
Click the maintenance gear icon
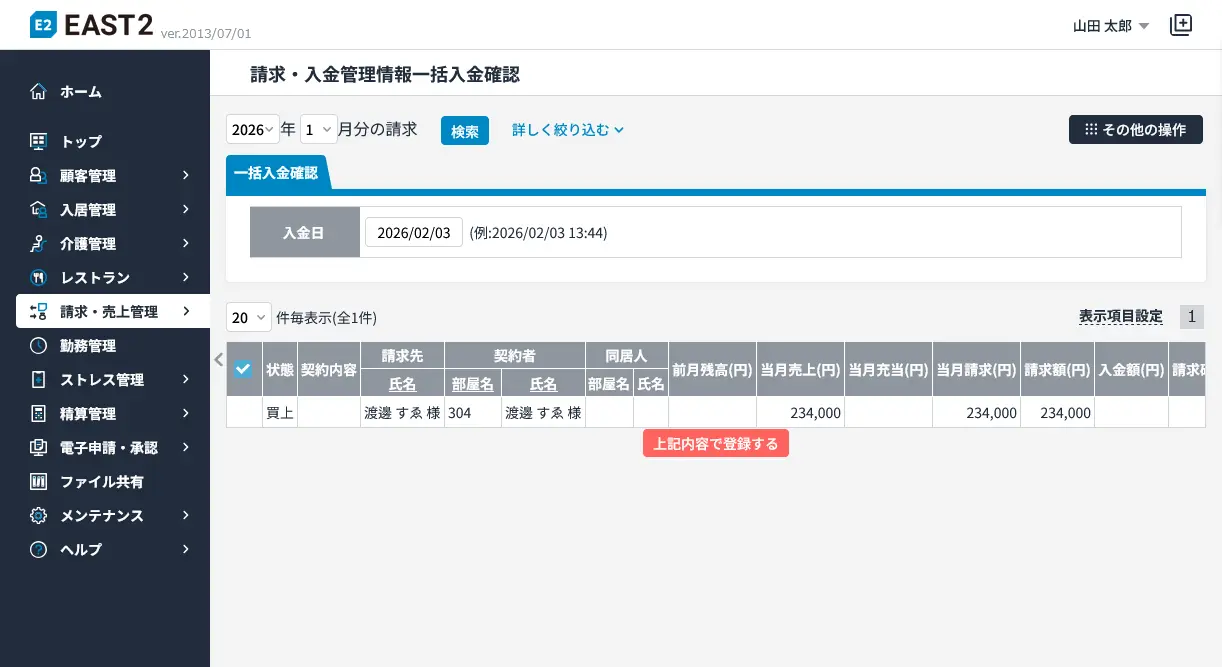[x=38, y=516]
